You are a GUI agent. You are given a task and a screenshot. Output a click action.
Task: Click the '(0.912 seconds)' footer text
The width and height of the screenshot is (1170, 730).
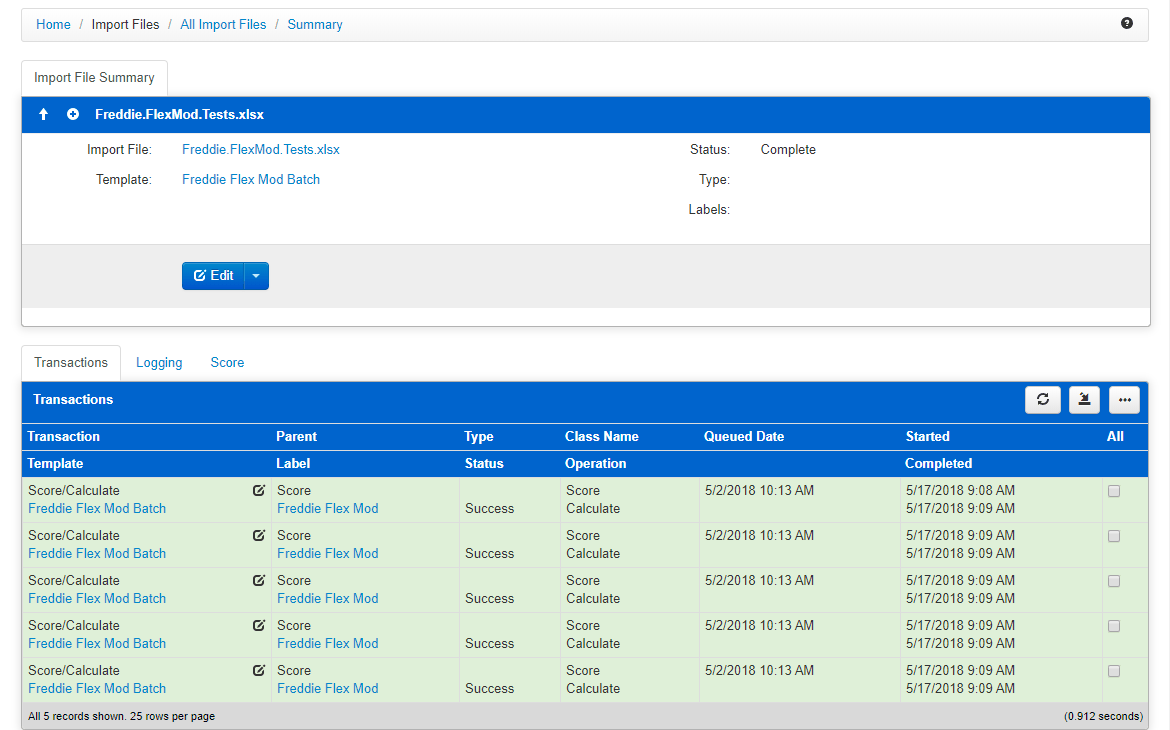(x=1104, y=716)
